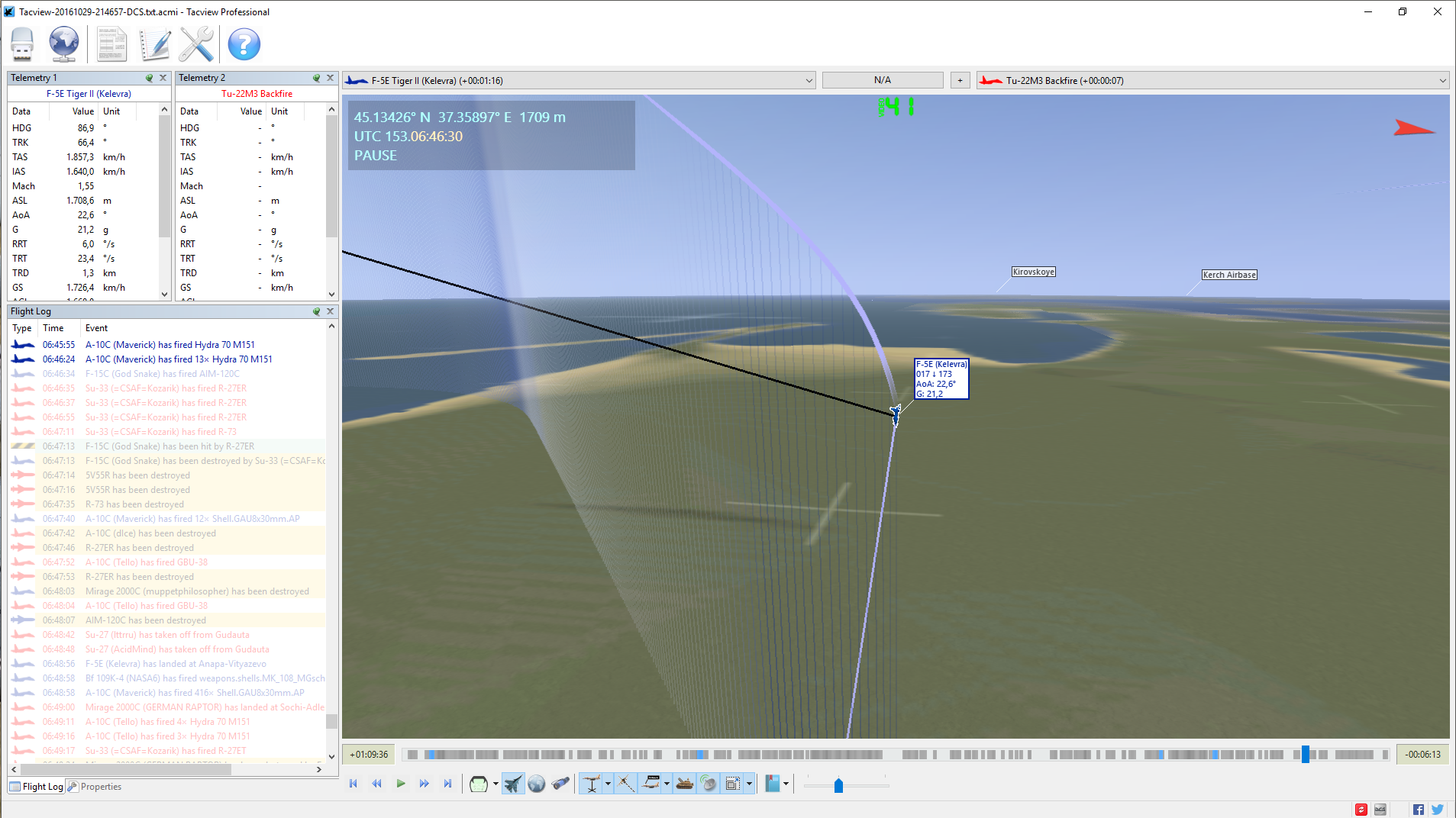Toggle the aircraft labels display icon
Image resolution: width=1456 pixels, height=818 pixels.
tap(651, 784)
